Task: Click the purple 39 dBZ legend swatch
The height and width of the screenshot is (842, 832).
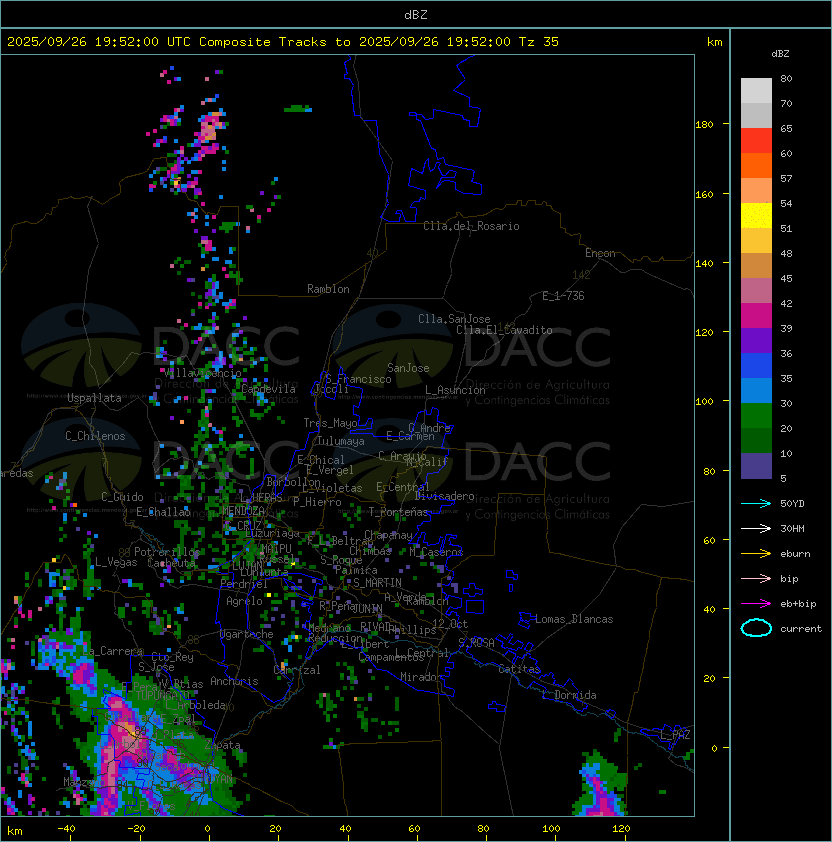Action: click(x=756, y=340)
